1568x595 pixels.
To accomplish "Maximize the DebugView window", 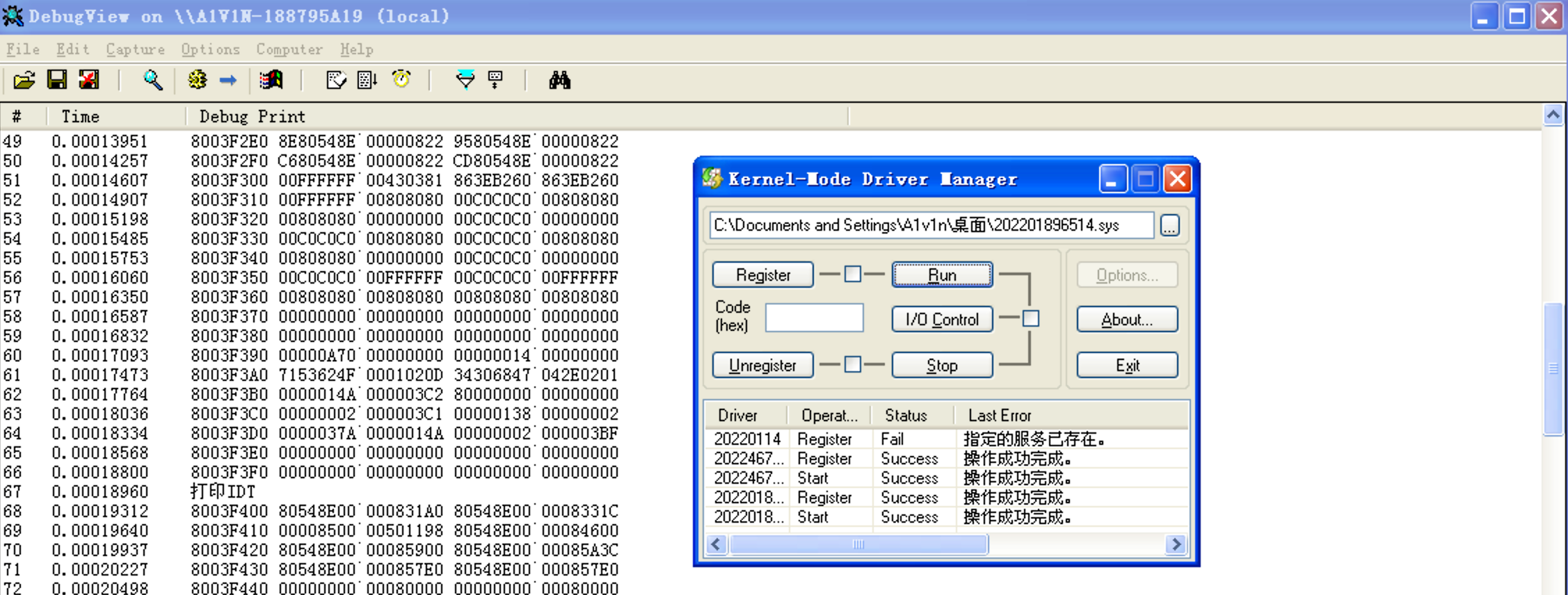I will tap(1517, 16).
